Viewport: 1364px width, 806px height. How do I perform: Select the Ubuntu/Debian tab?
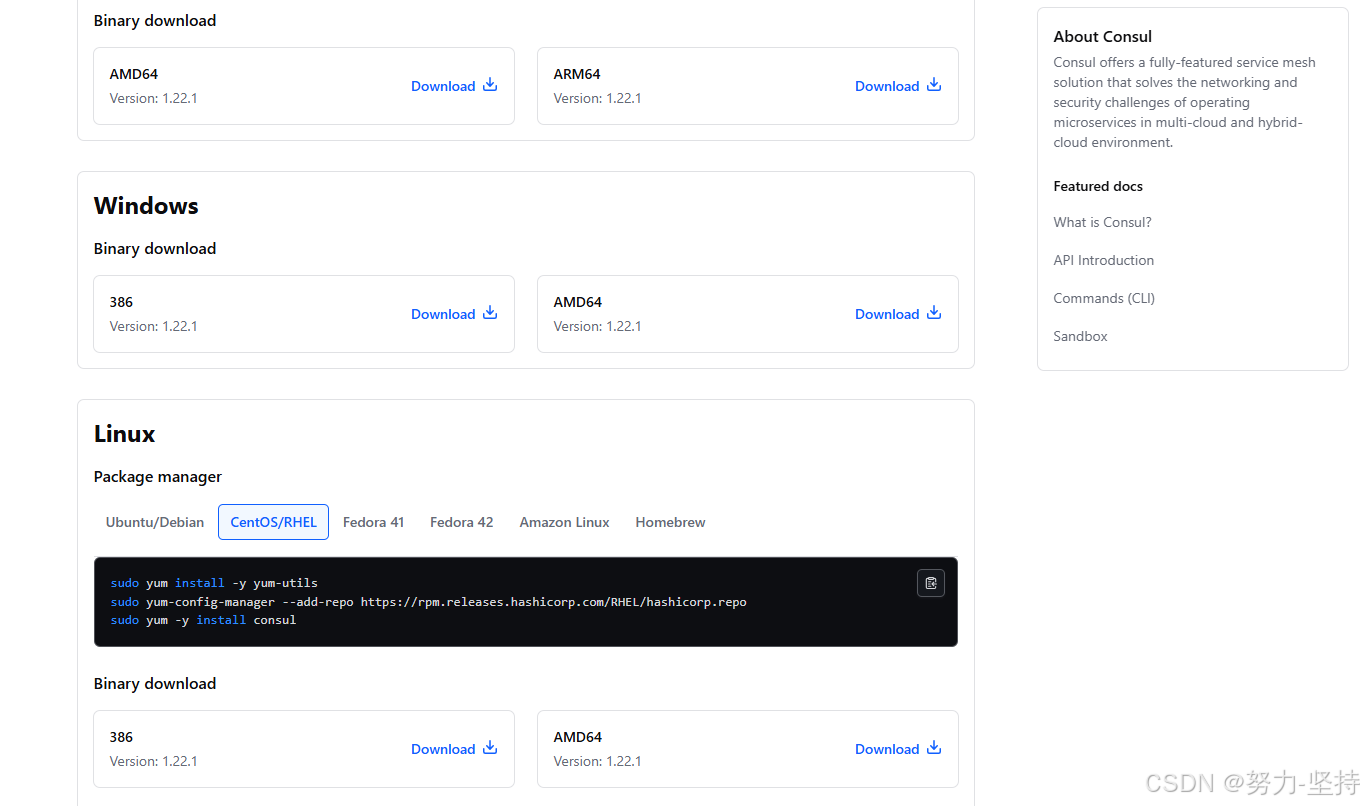155,522
